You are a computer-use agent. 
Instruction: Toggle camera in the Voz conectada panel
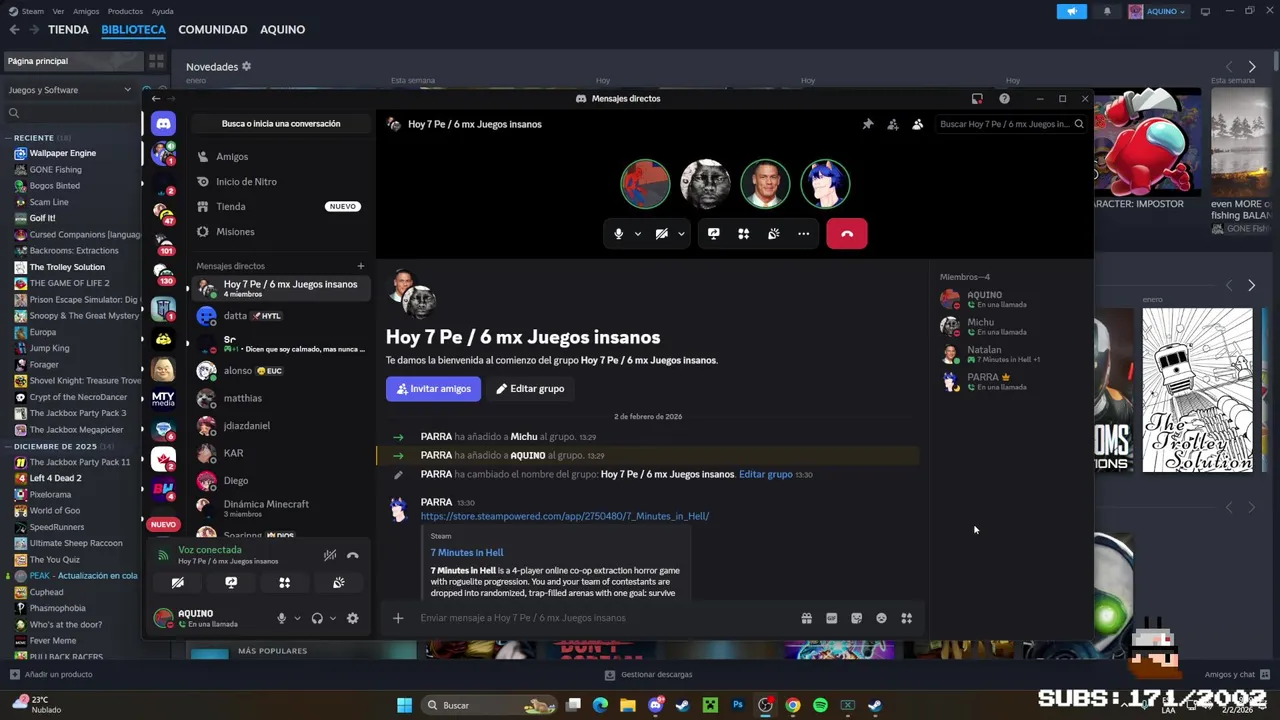(177, 583)
